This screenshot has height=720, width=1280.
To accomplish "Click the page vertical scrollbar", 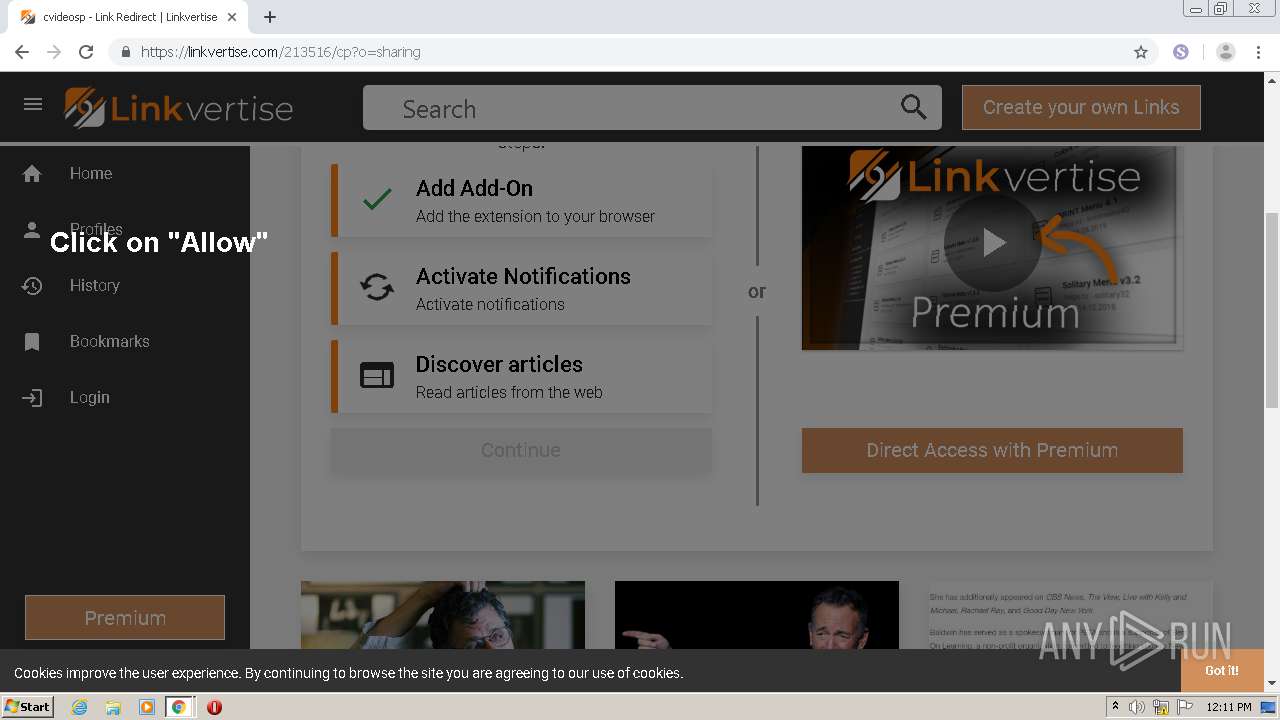I will [x=1272, y=310].
